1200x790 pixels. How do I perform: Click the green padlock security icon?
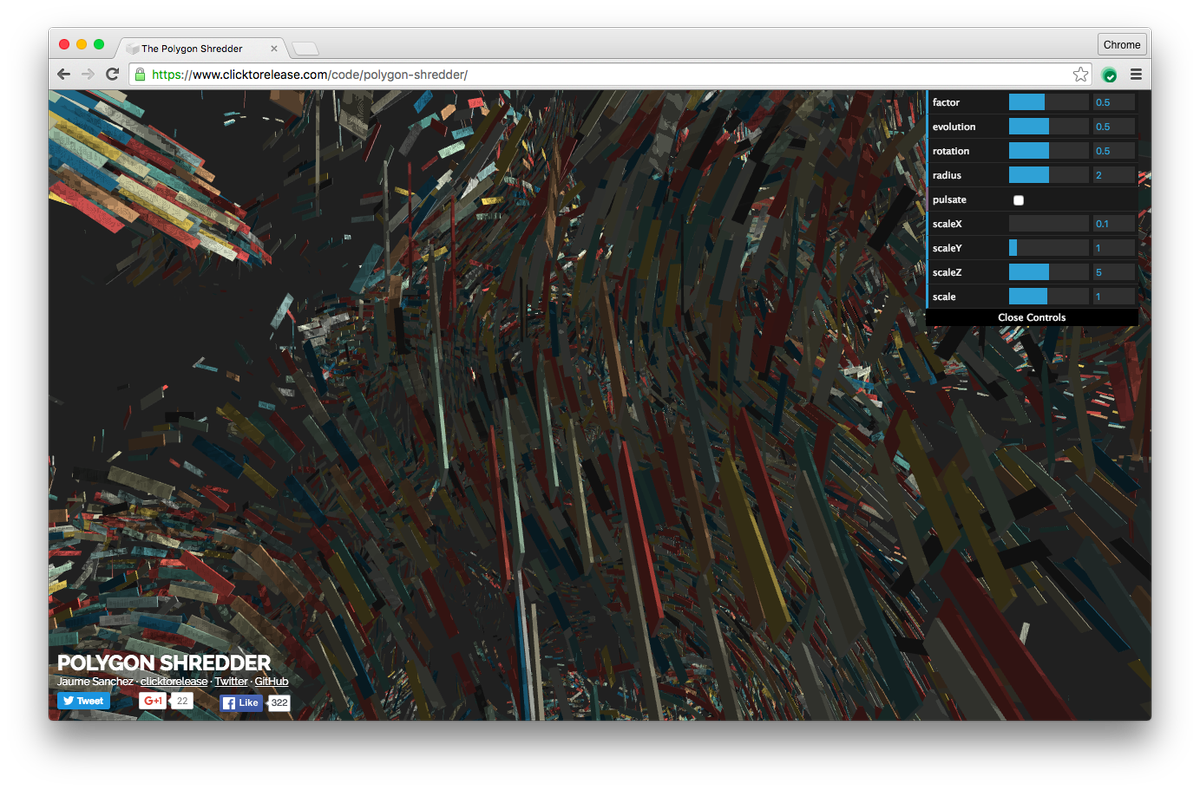coord(140,74)
